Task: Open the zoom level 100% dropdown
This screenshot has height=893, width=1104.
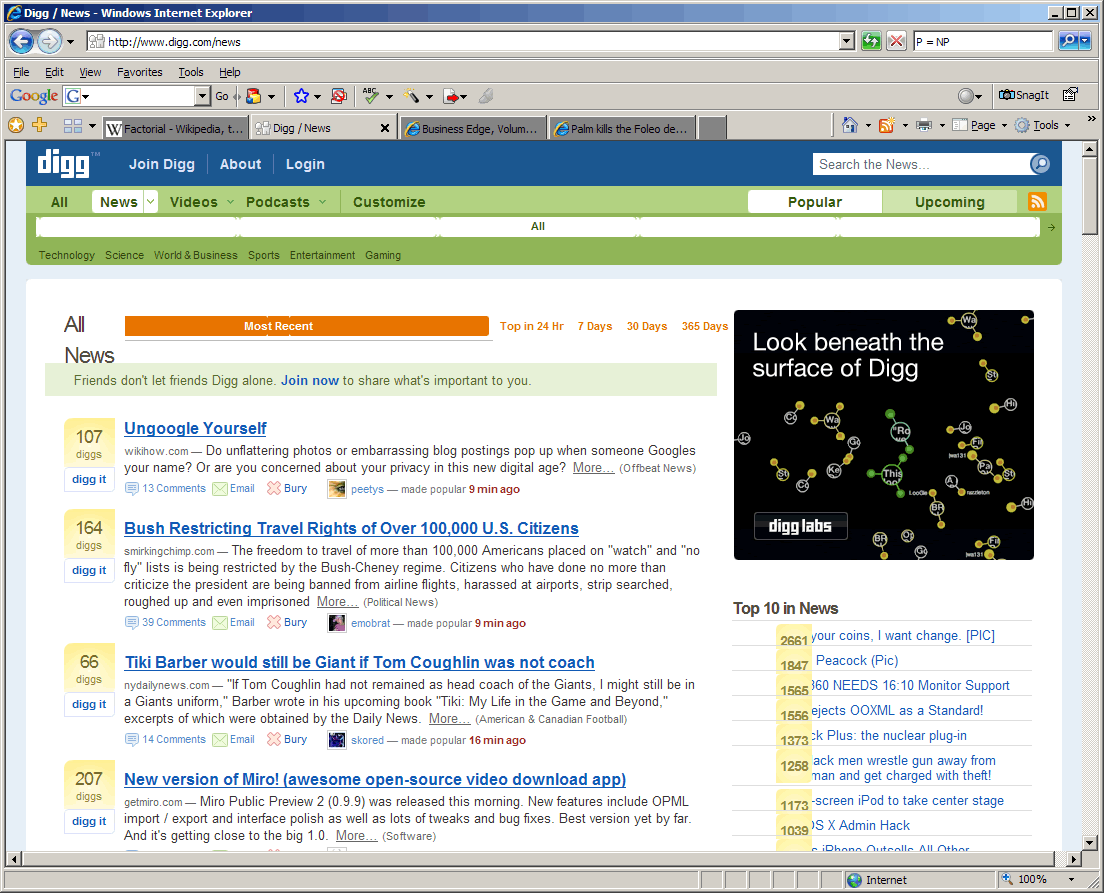Action: (1071, 880)
